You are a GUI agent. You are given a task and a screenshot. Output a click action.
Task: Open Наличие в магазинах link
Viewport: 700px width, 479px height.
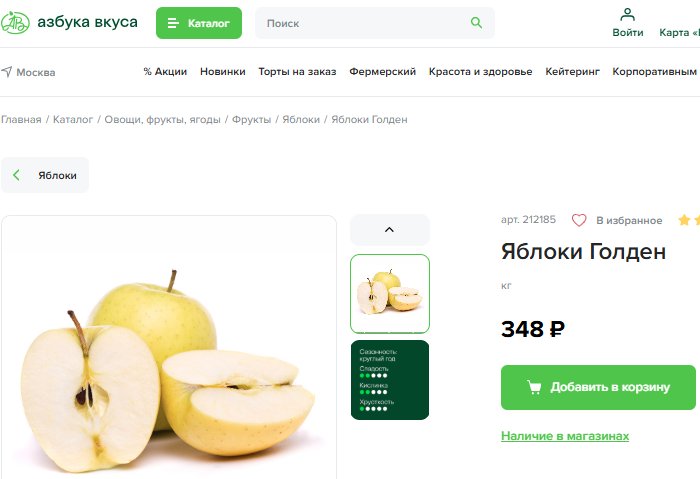point(565,436)
